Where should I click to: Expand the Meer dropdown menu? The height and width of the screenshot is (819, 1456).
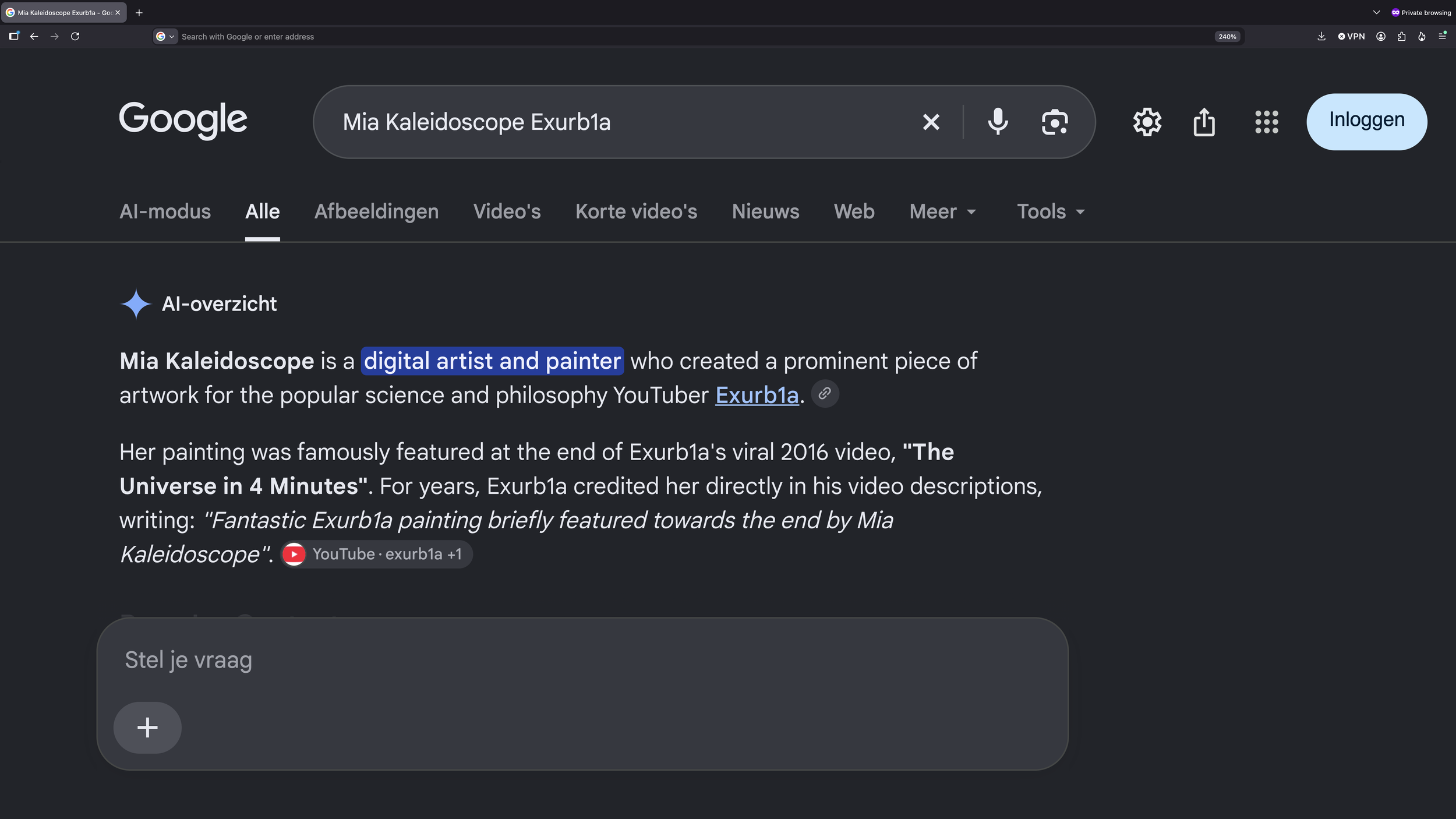click(942, 211)
